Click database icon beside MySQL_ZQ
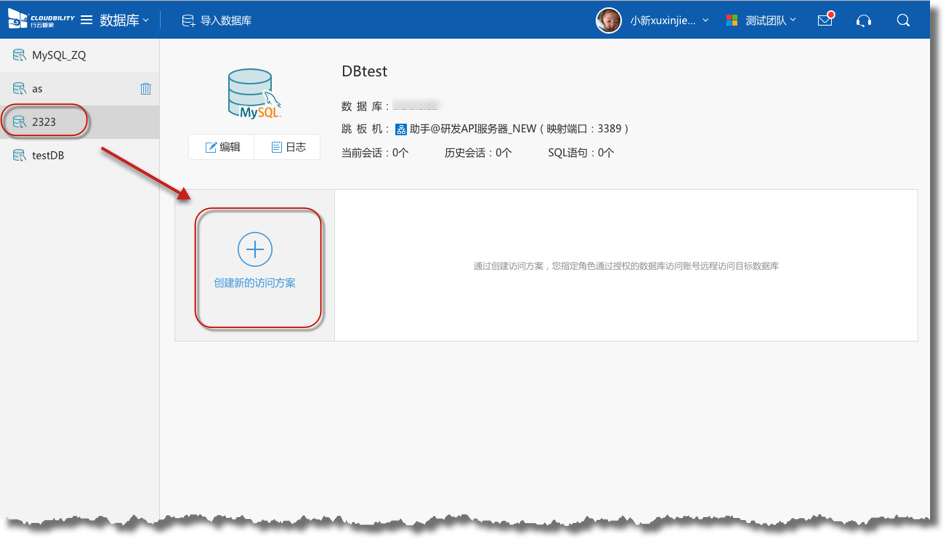This screenshot has height=541, width=944. [x=19, y=55]
